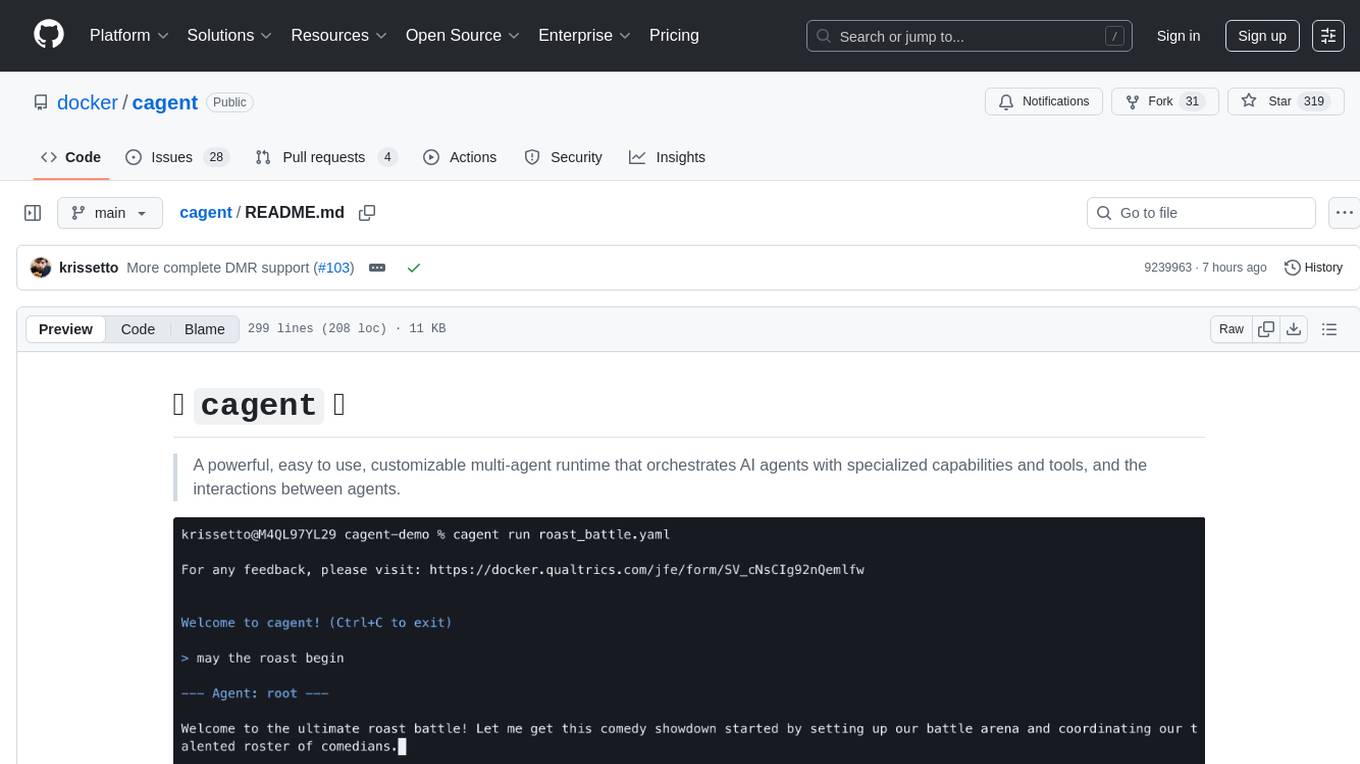This screenshot has width=1360, height=764.
Task: Click the Notifications bell button
Action: click(x=1044, y=101)
